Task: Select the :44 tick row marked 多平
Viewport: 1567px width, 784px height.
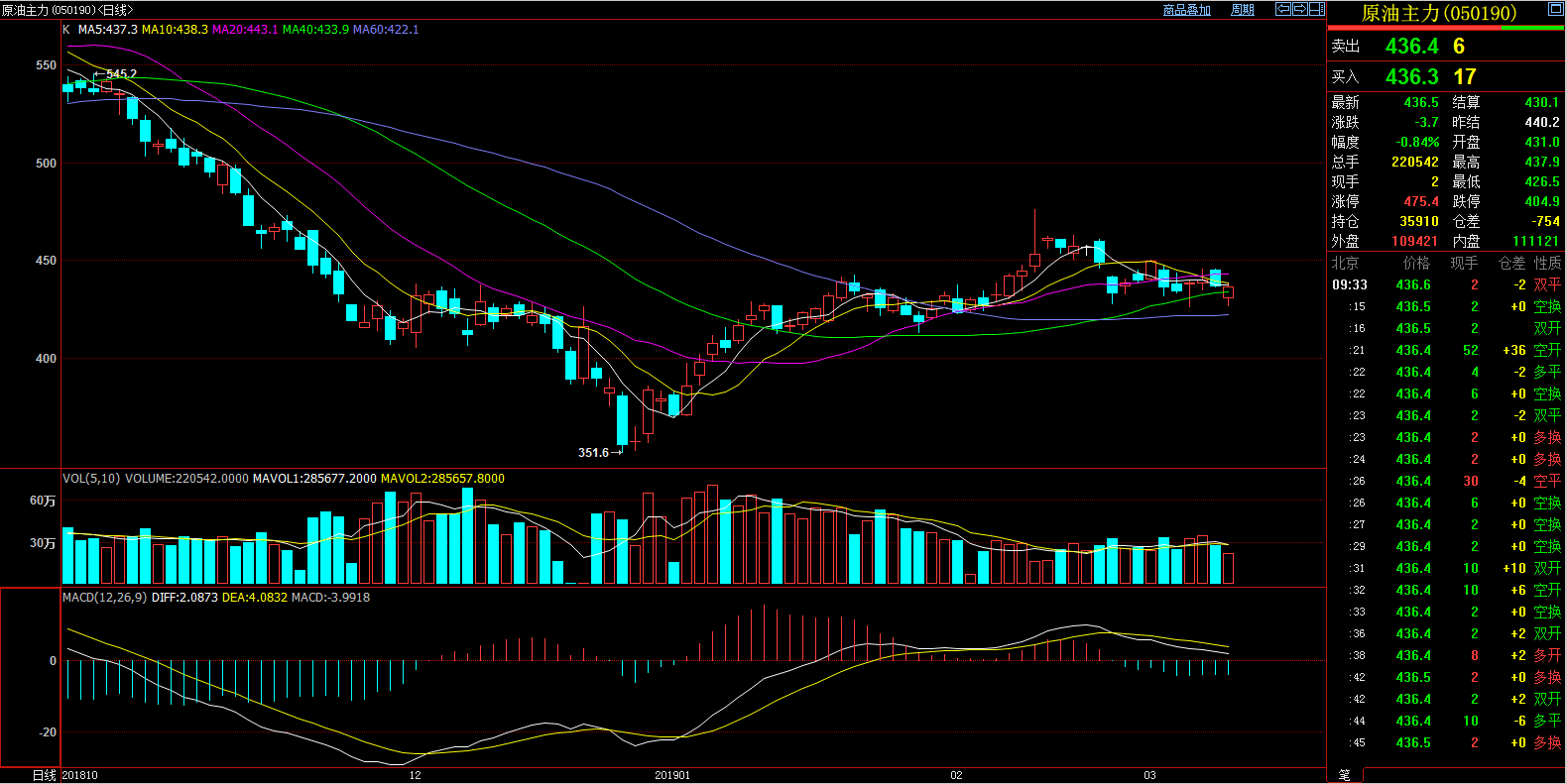Action: [1446, 722]
